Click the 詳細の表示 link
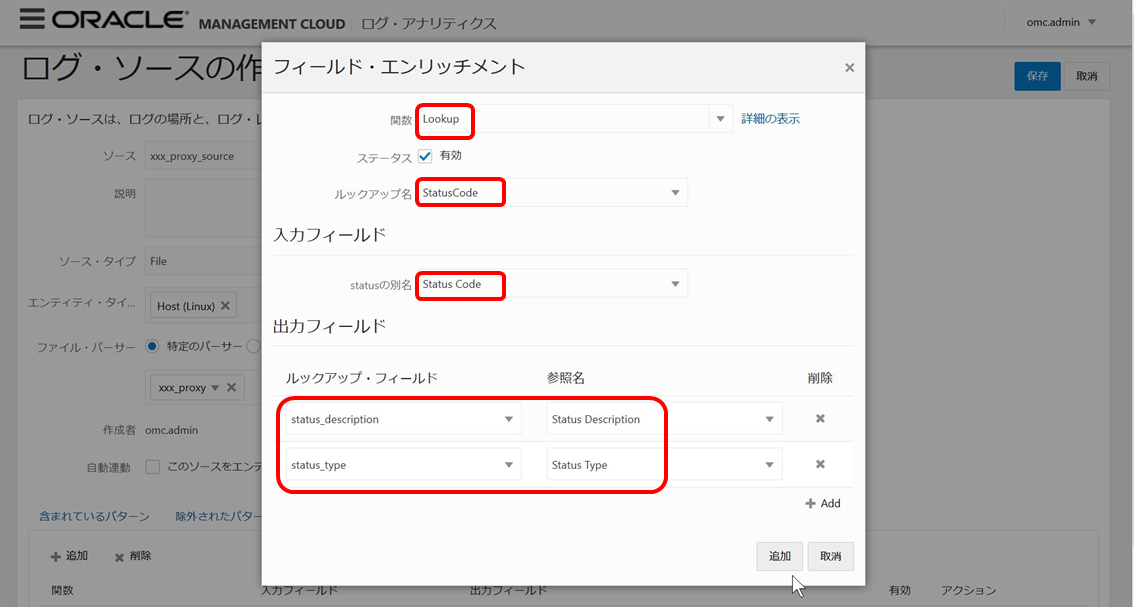The height and width of the screenshot is (607, 1134). pyautogui.click(x=770, y=119)
